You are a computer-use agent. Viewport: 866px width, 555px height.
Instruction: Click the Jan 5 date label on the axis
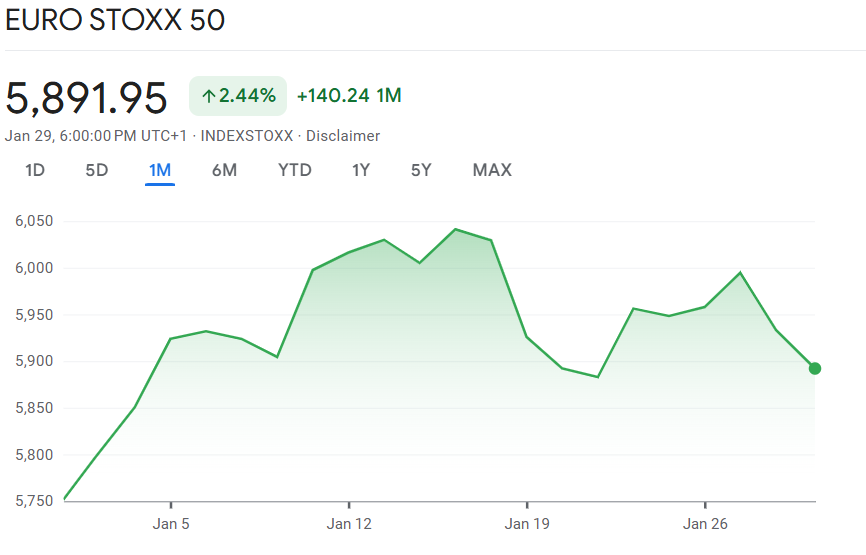pos(171,524)
